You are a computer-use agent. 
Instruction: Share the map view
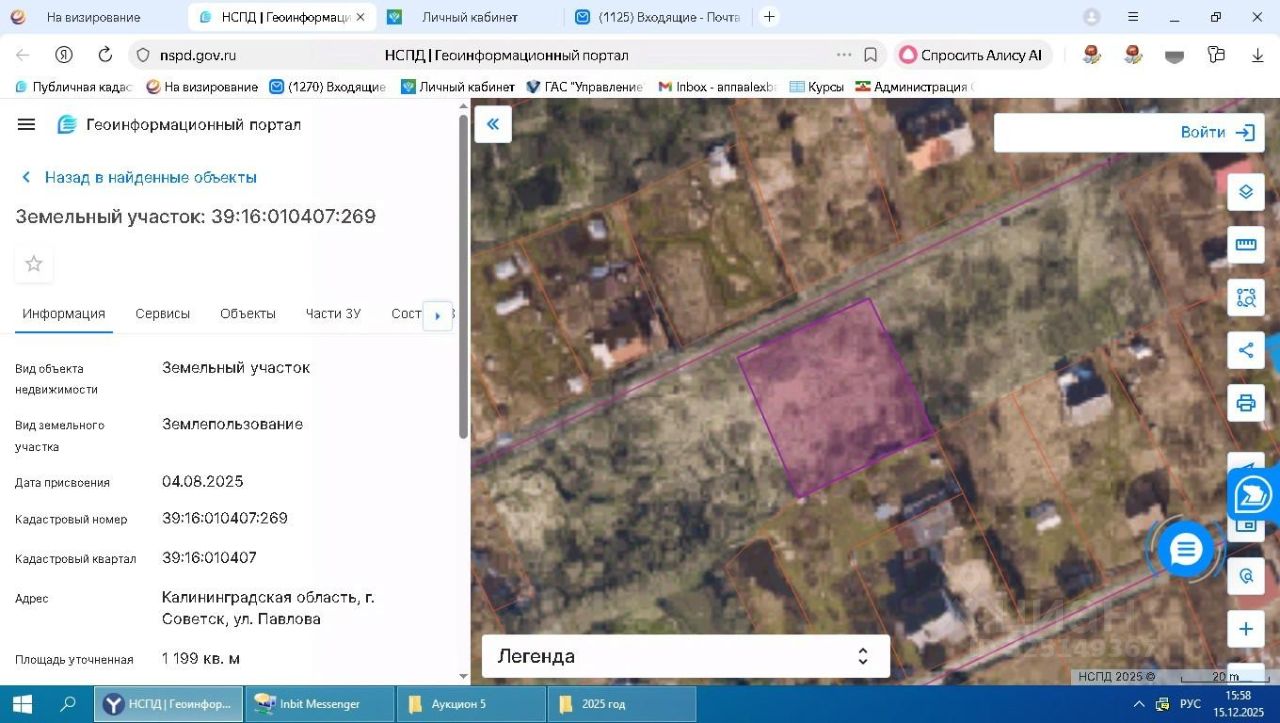click(1246, 350)
